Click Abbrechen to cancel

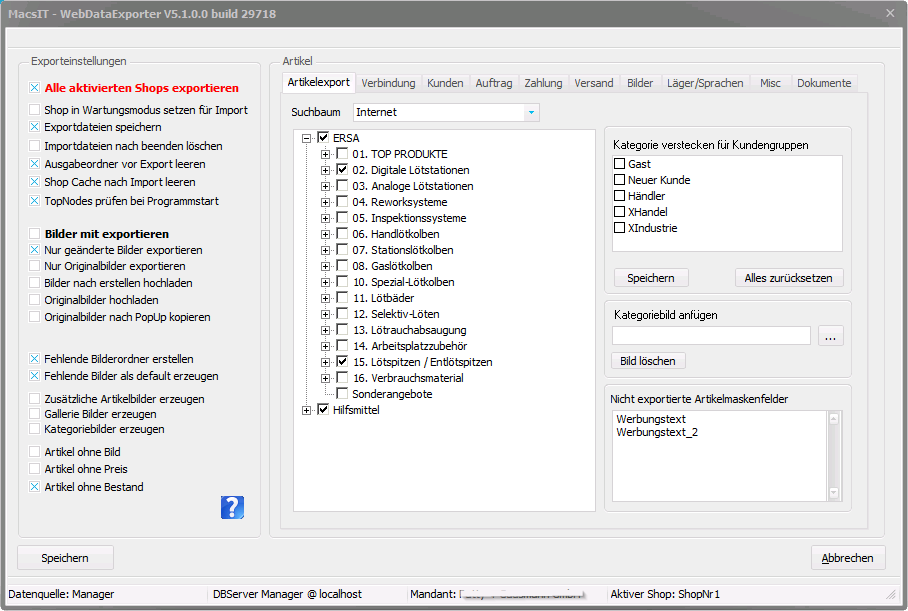[848, 558]
